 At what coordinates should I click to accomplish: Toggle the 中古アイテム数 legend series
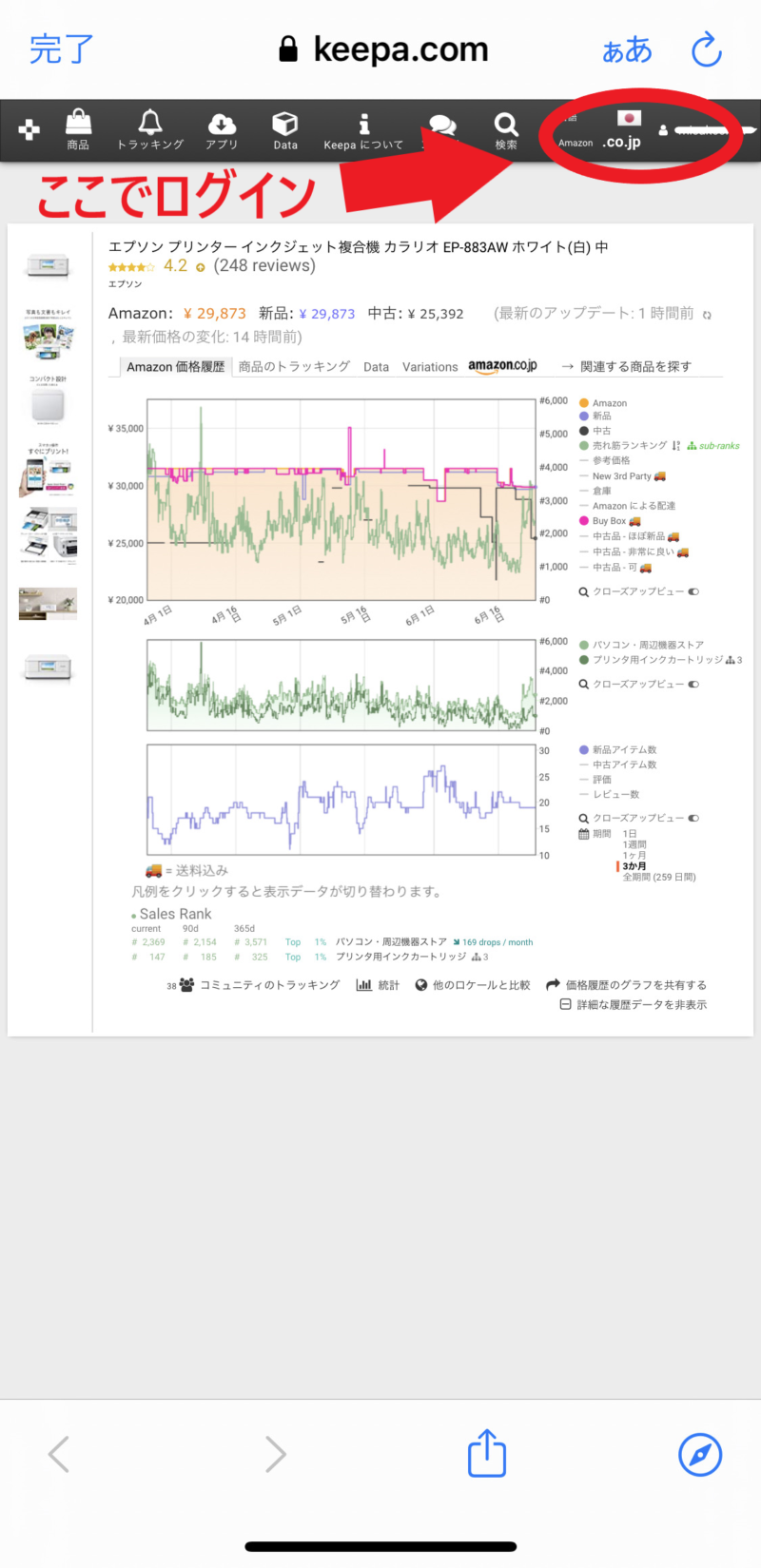[x=618, y=765]
